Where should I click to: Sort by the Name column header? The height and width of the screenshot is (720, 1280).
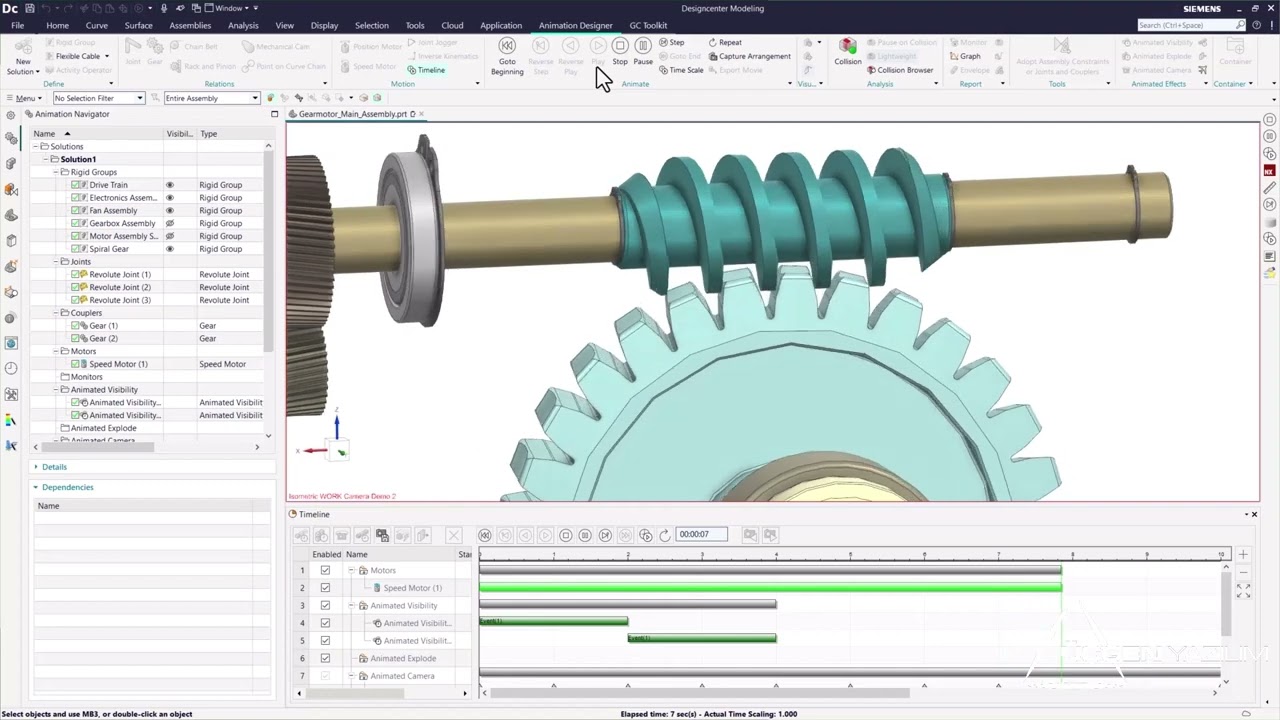click(97, 134)
